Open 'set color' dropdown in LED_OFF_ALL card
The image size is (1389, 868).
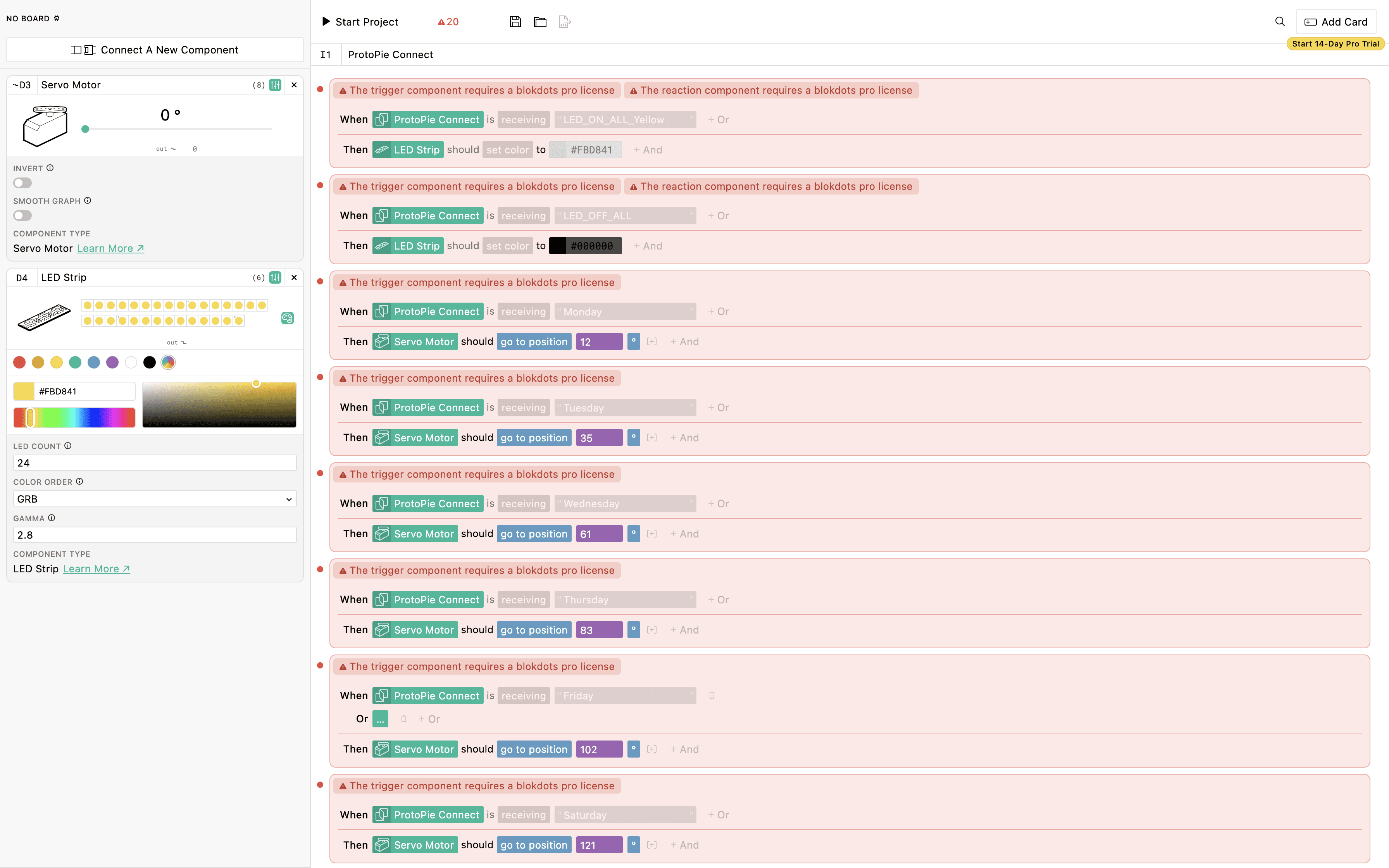coord(507,246)
